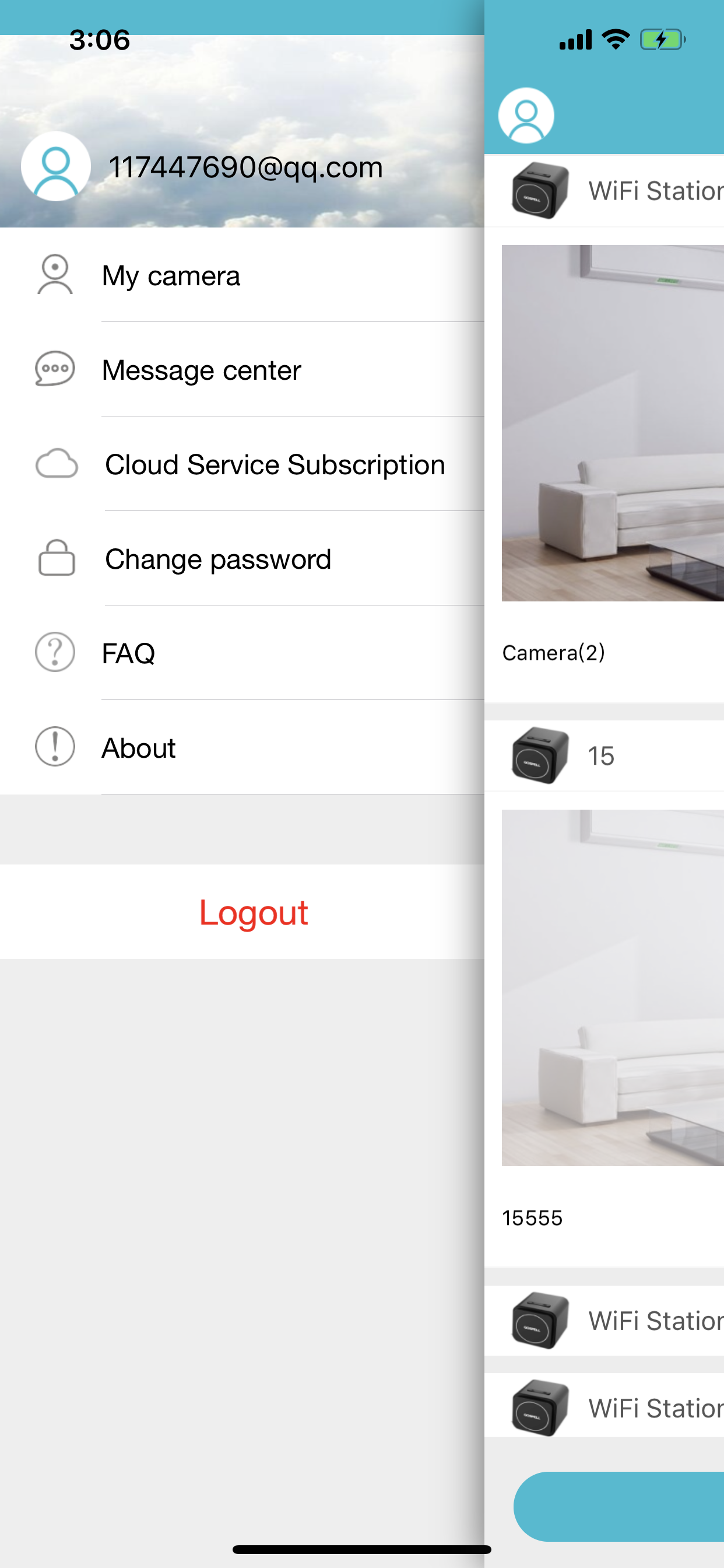
Task: Open the Camera(2) preview thumbnail
Action: (613, 423)
